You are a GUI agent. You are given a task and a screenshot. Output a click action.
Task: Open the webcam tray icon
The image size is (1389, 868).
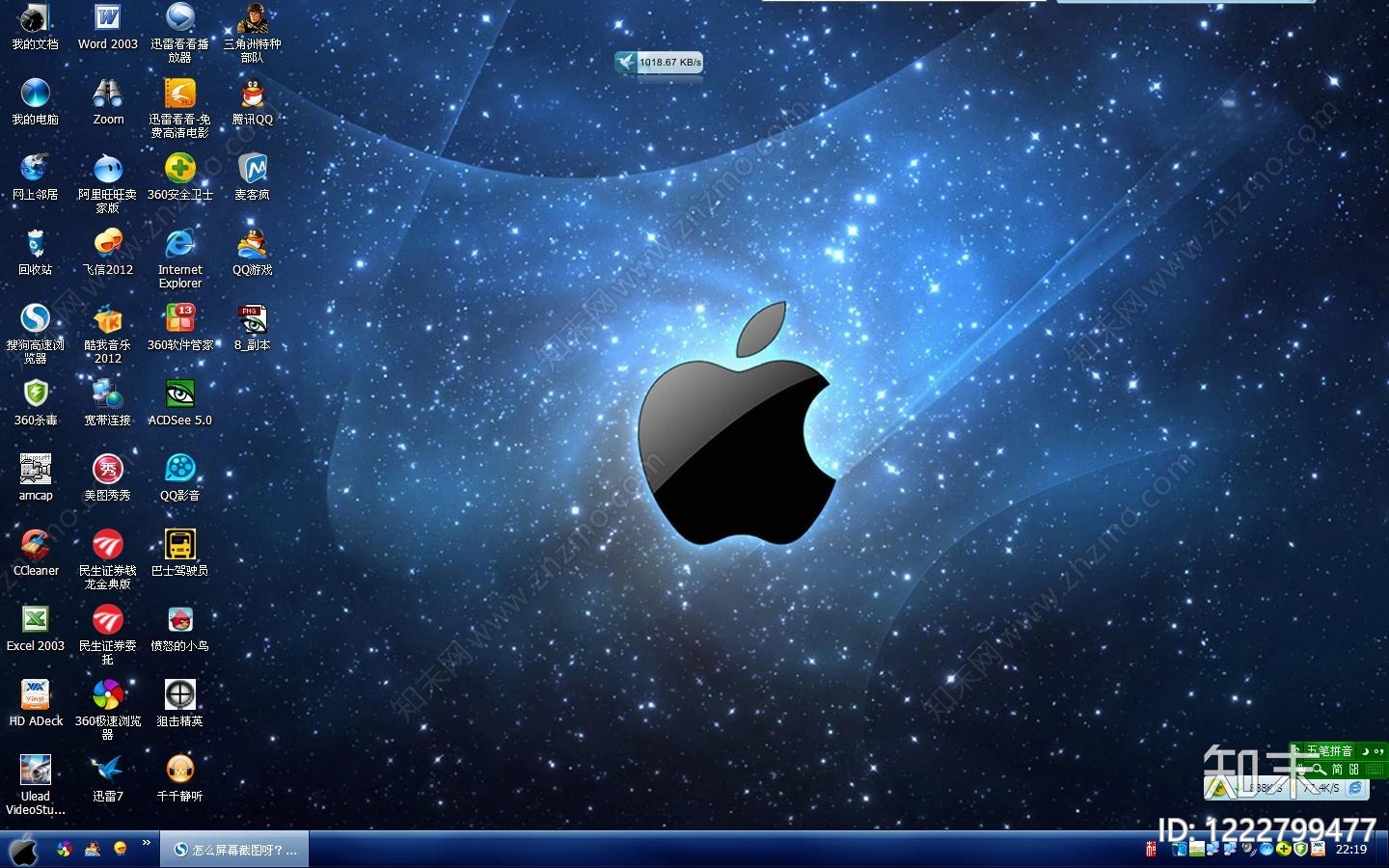pos(1248,849)
